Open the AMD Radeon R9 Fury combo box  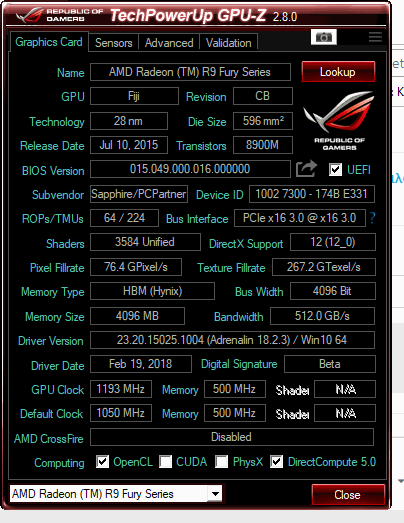click(x=116, y=494)
